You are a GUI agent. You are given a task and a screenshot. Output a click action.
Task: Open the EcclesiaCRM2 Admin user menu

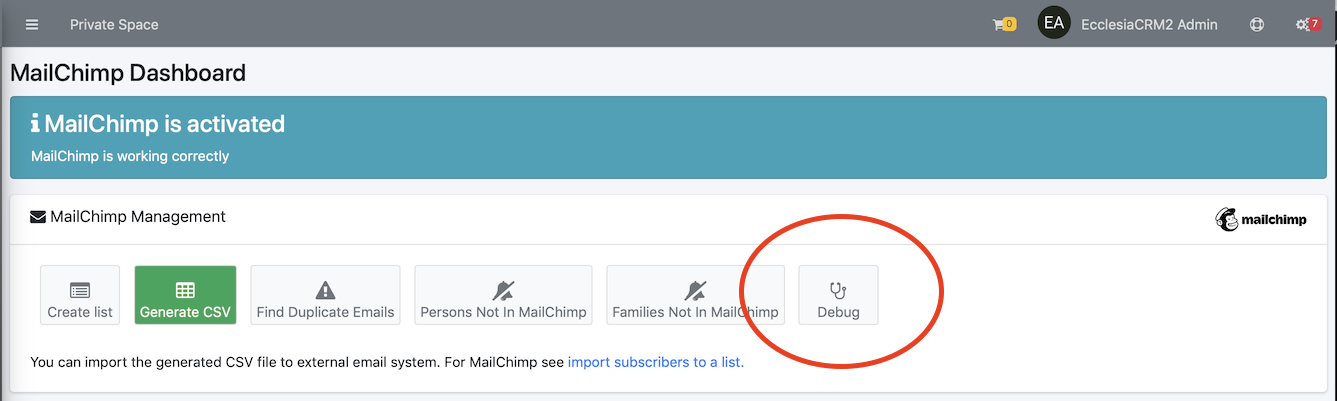[1149, 24]
